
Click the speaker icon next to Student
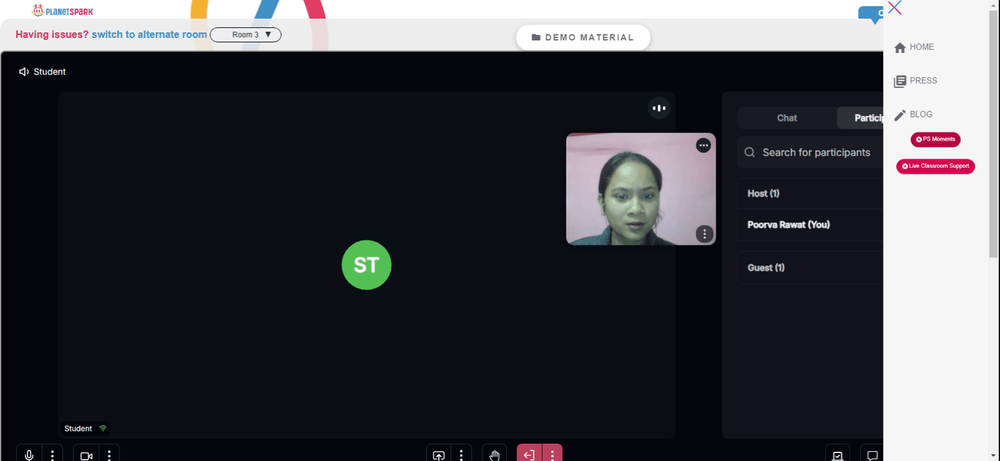(24, 71)
